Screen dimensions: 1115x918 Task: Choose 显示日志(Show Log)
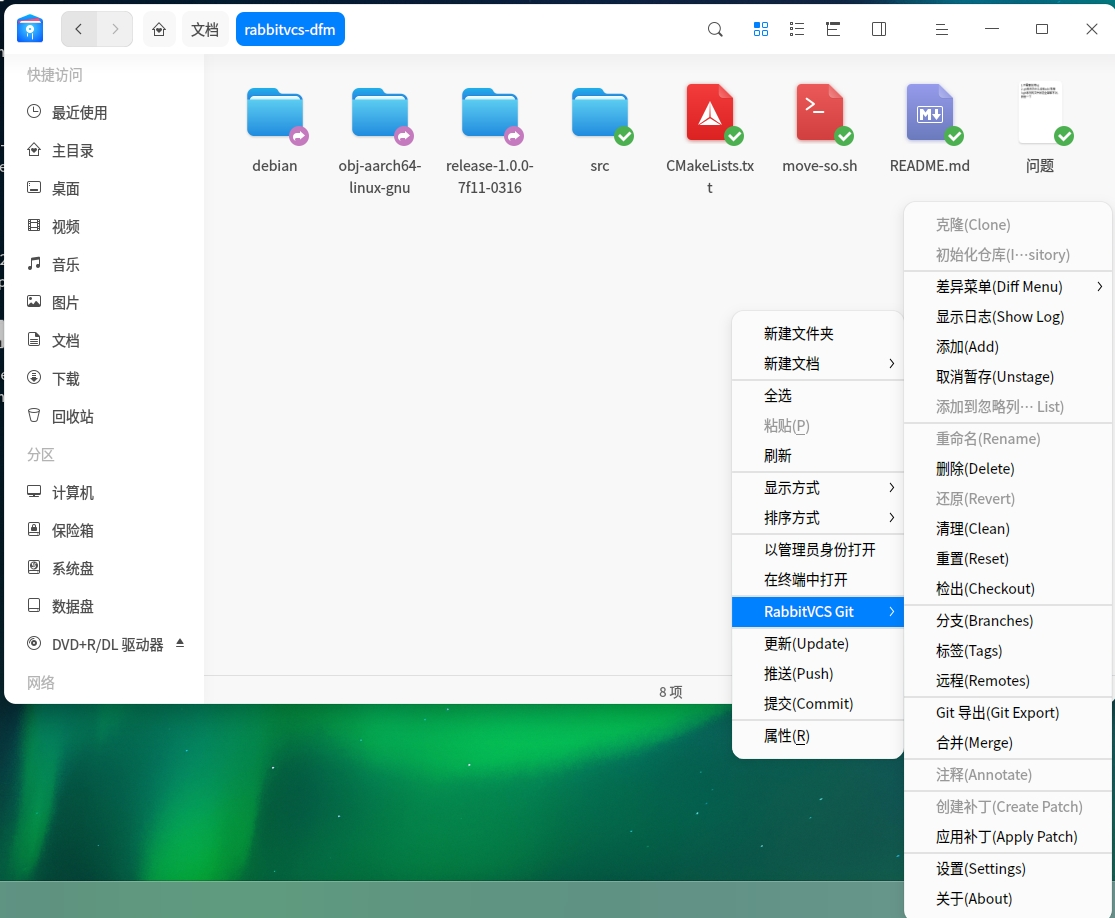(1008, 316)
